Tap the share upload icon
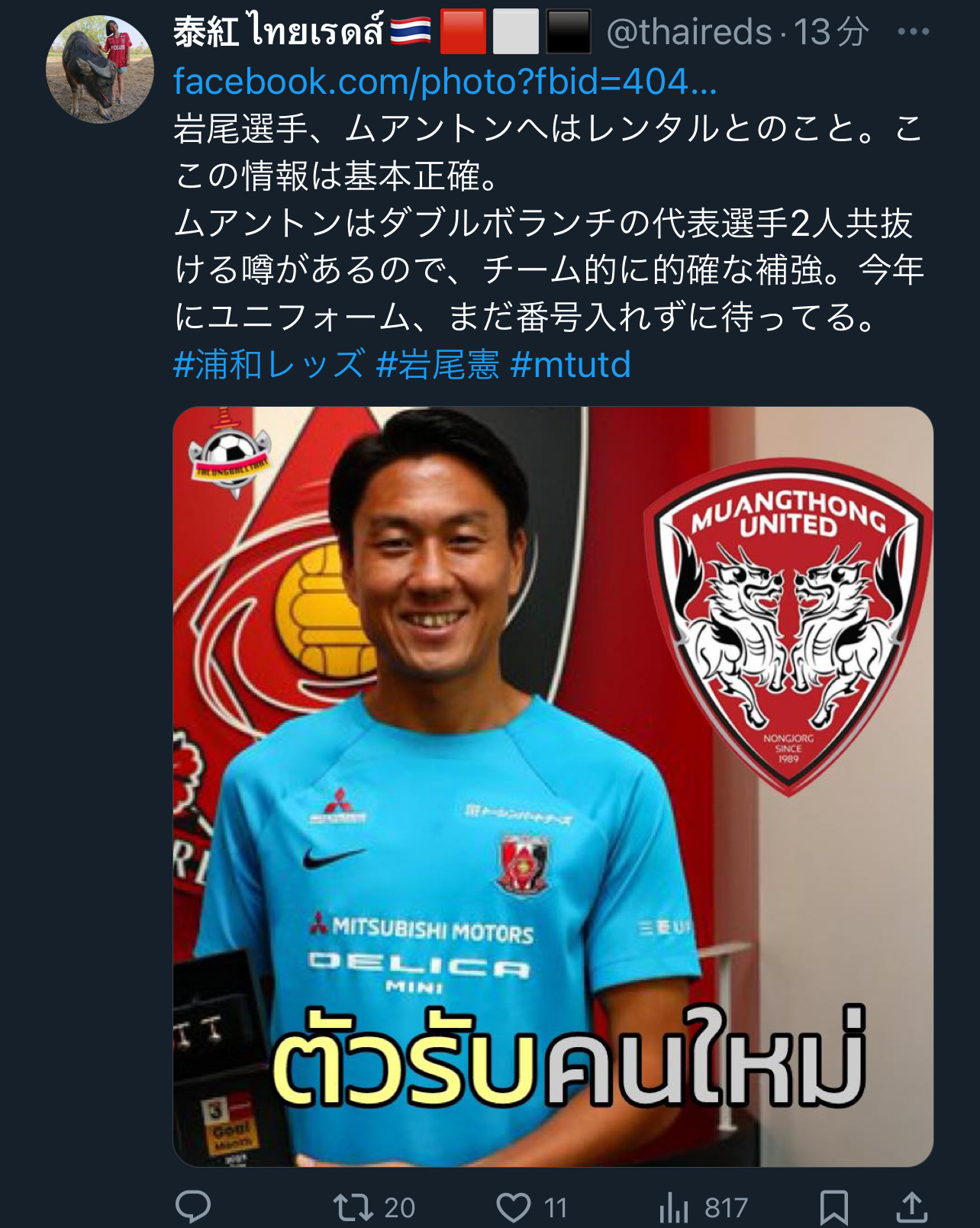 911,1207
